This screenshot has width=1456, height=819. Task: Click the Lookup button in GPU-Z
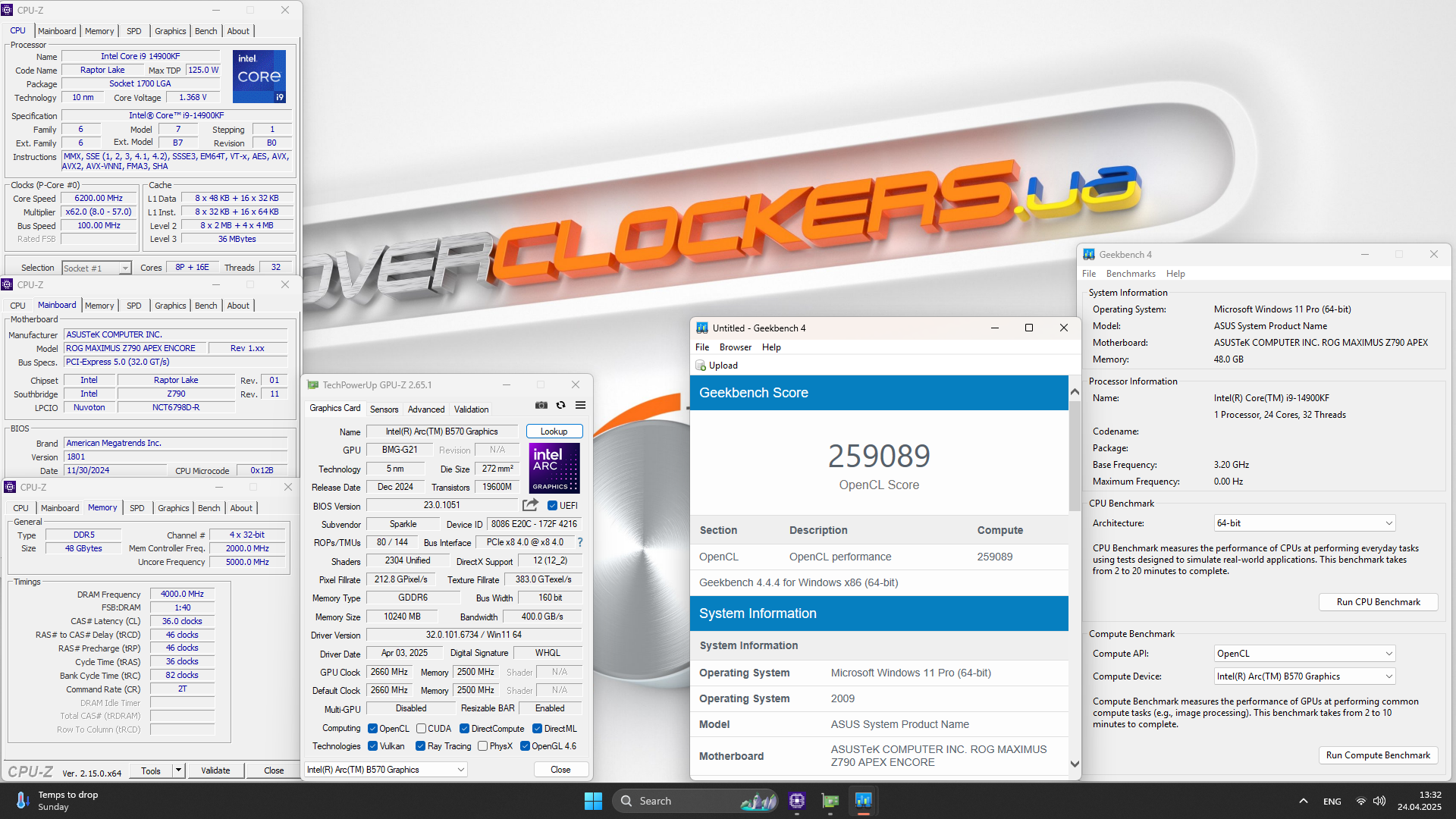tap(554, 431)
